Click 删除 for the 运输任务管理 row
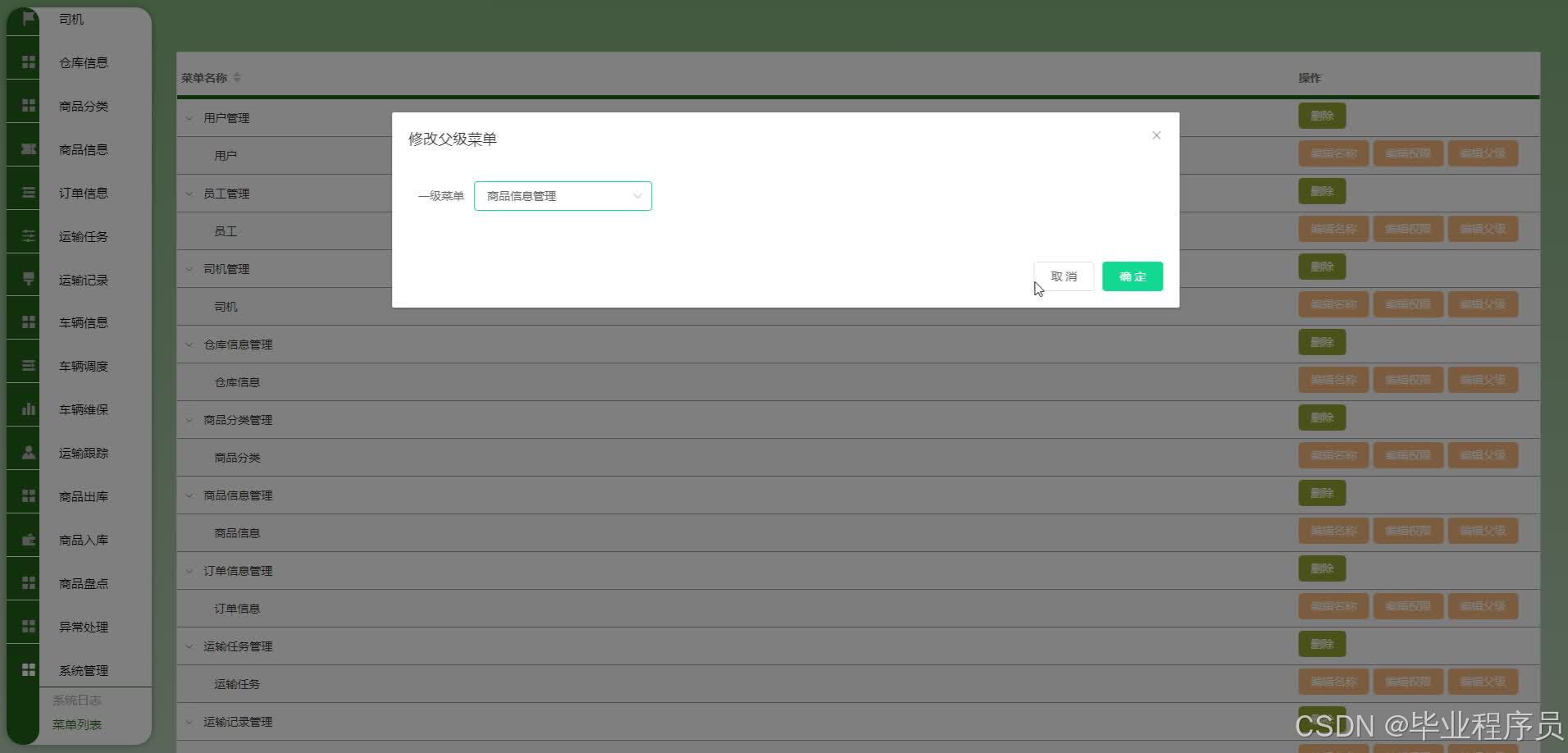1568x753 pixels. pos(1322,644)
